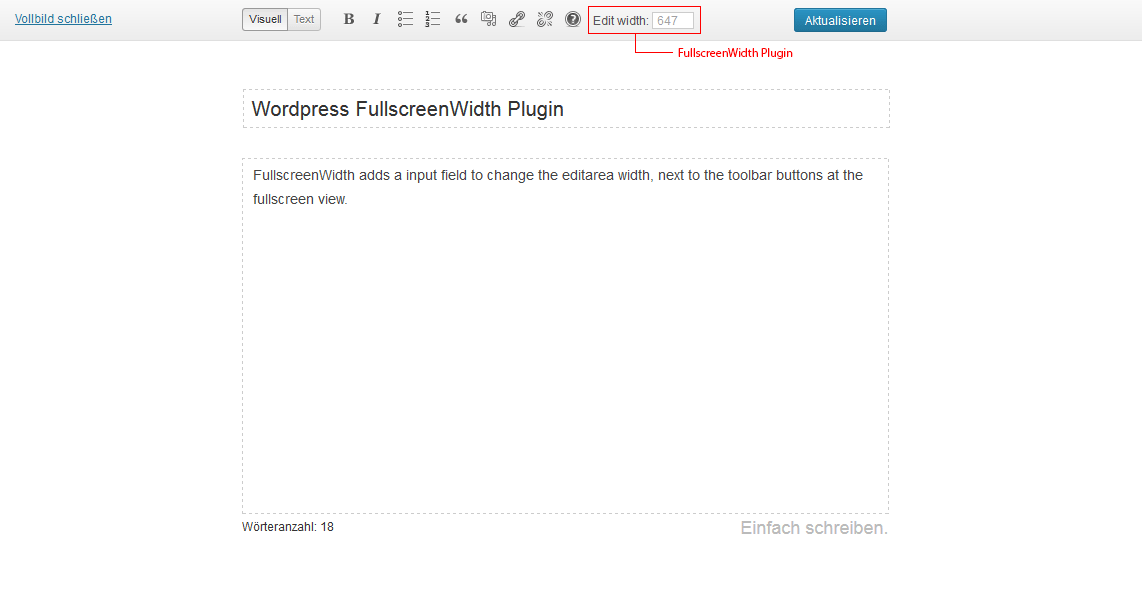Insert a numbered list

pos(433,20)
